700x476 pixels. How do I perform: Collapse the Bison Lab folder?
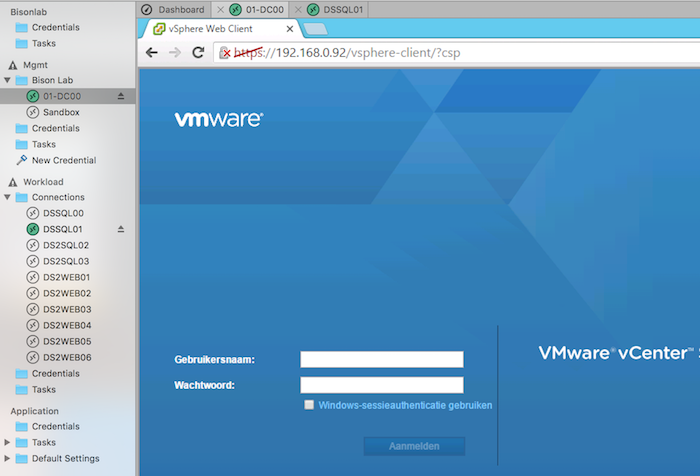(9, 80)
